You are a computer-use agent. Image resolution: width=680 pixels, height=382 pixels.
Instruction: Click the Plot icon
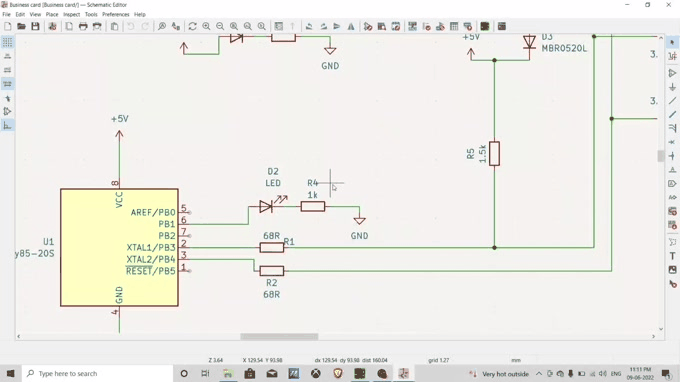pos(97,26)
